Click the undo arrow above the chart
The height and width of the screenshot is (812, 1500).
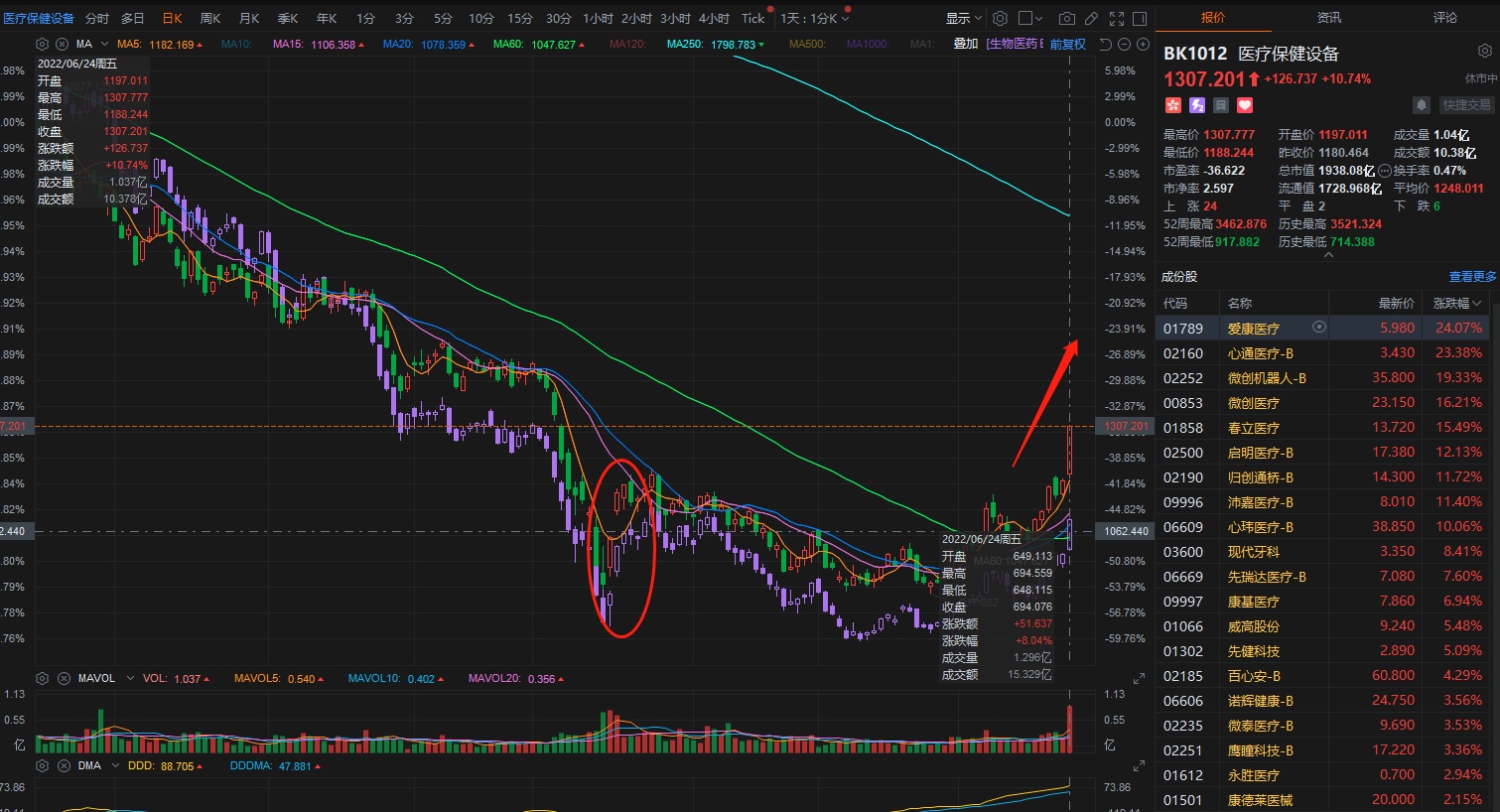[1107, 45]
